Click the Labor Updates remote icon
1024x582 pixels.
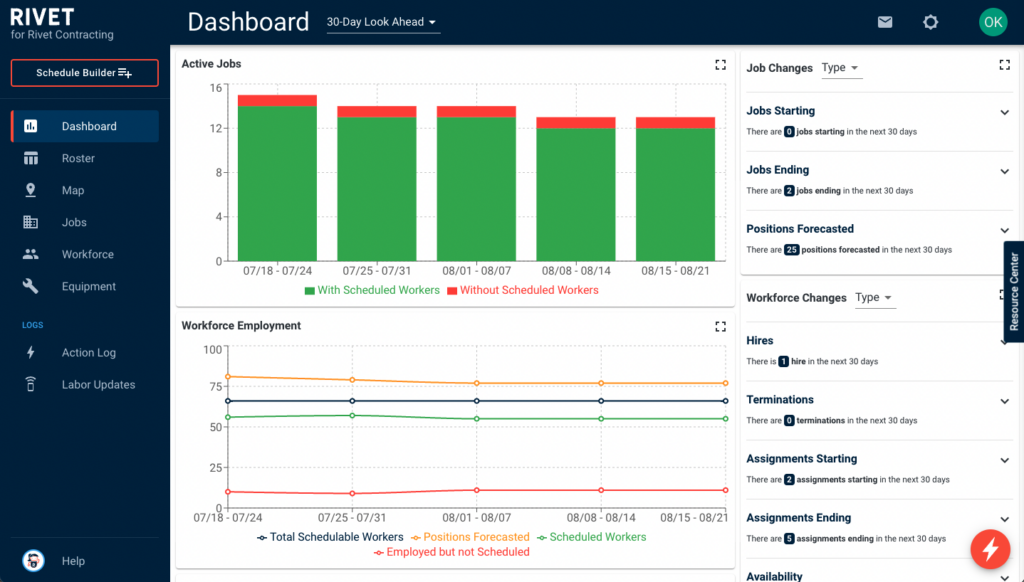click(x=31, y=384)
